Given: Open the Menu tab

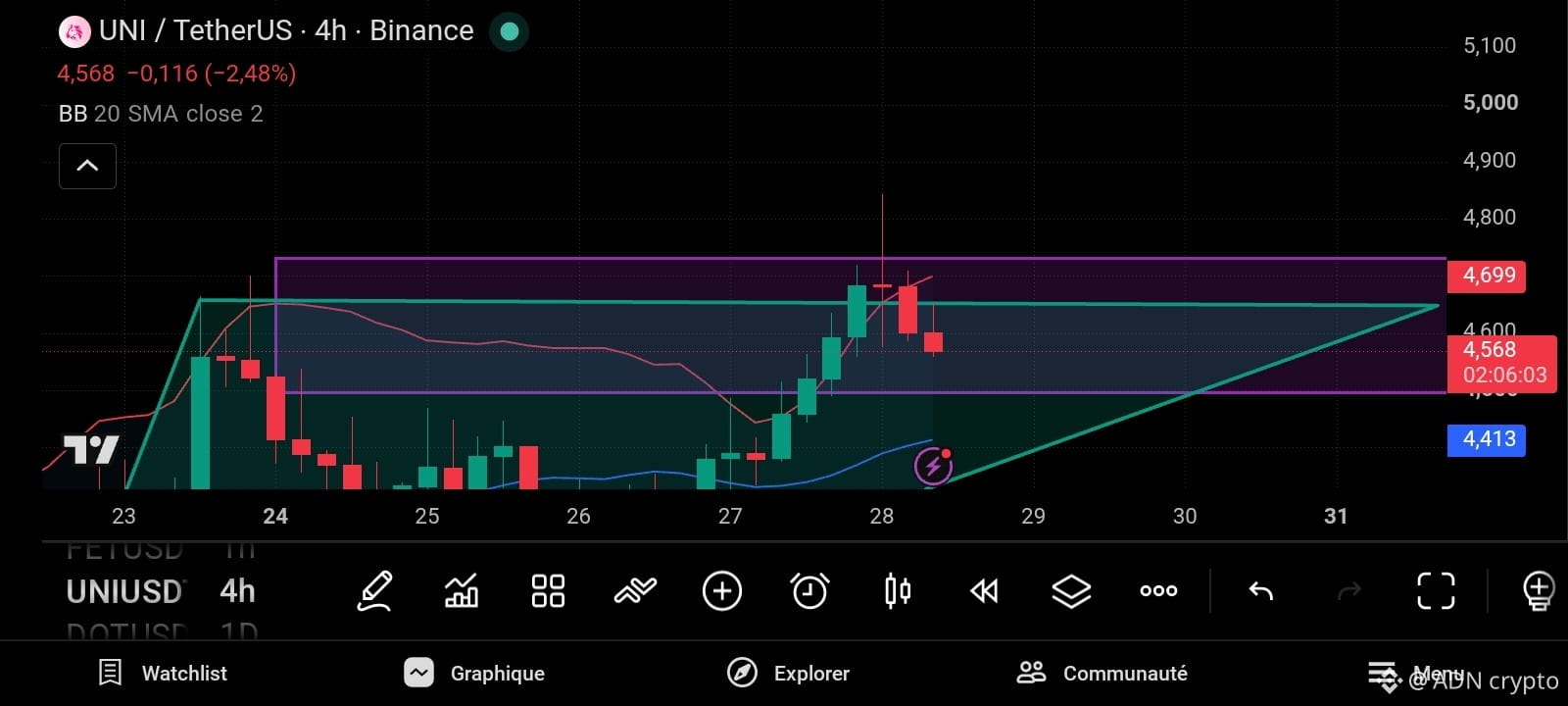Looking at the screenshot, I should [1415, 674].
